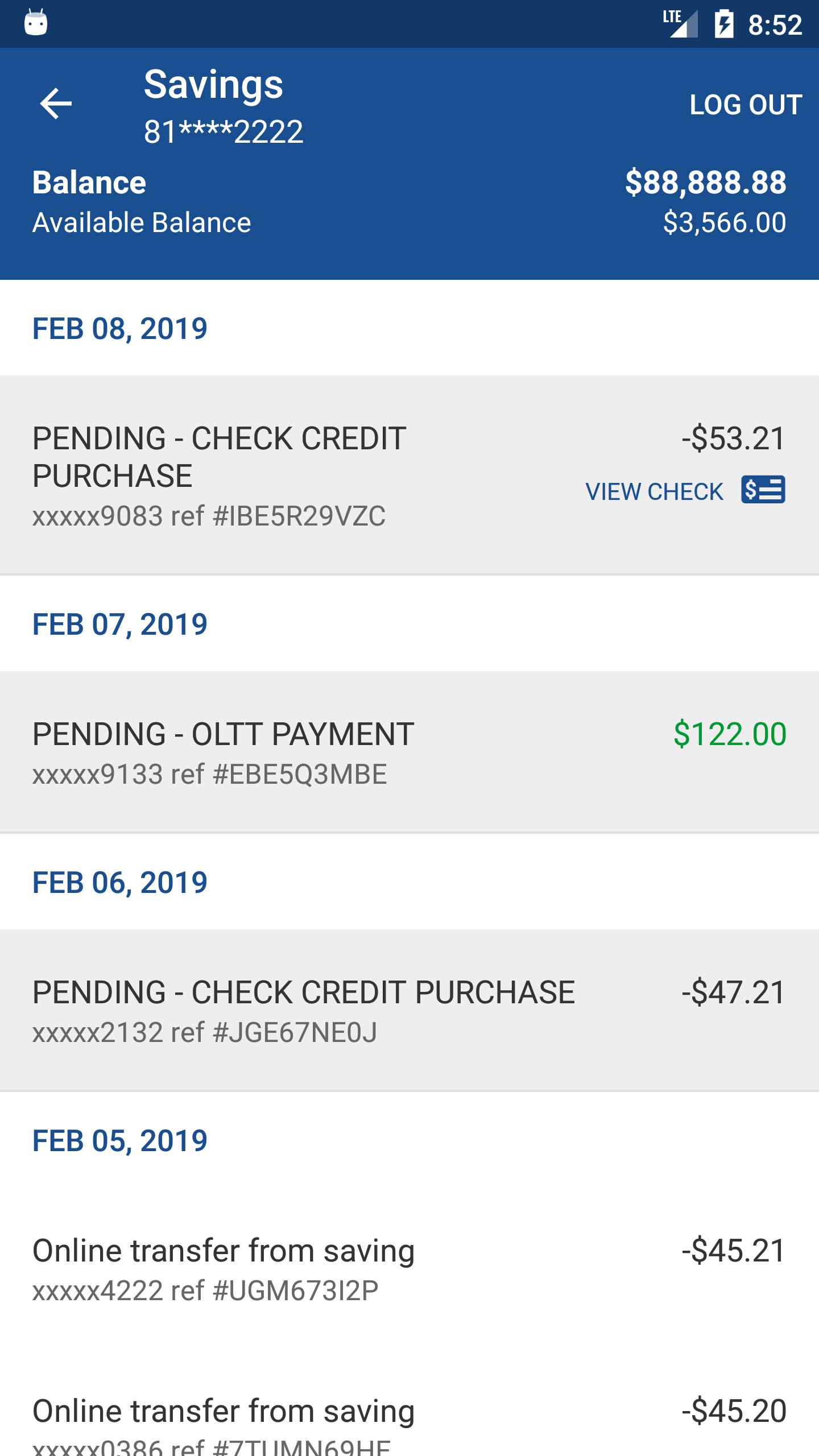Log out of the account

click(x=746, y=105)
